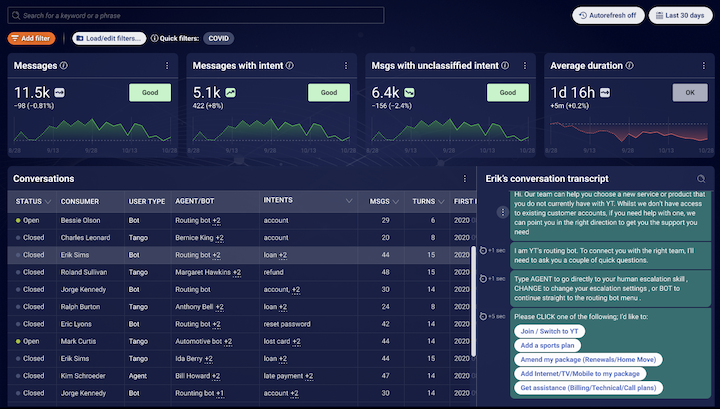Open the Messages card three-dot menu
Screen dimensions: 720x409
[167, 66]
